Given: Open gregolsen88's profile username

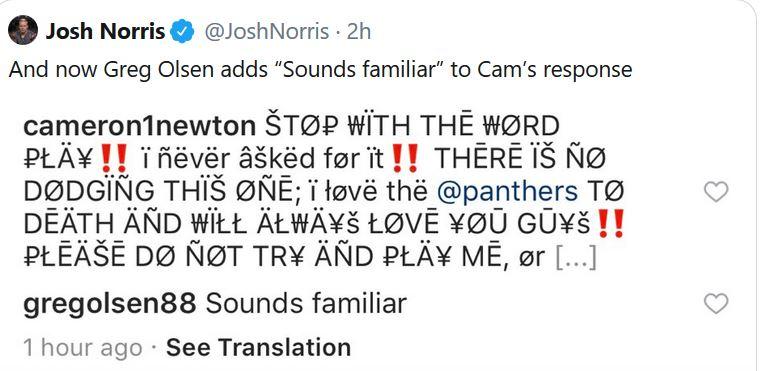Looking at the screenshot, I should 110,305.
